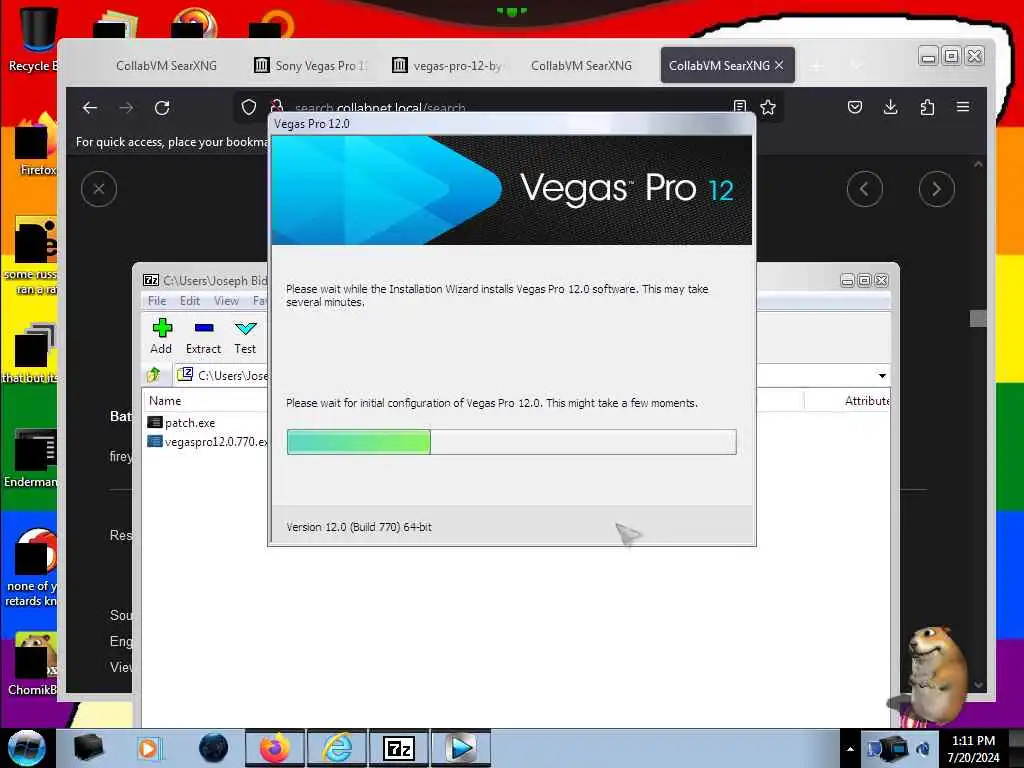Open the Enderman desktop shortcut
Image resolution: width=1024 pixels, height=768 pixels.
point(31,458)
